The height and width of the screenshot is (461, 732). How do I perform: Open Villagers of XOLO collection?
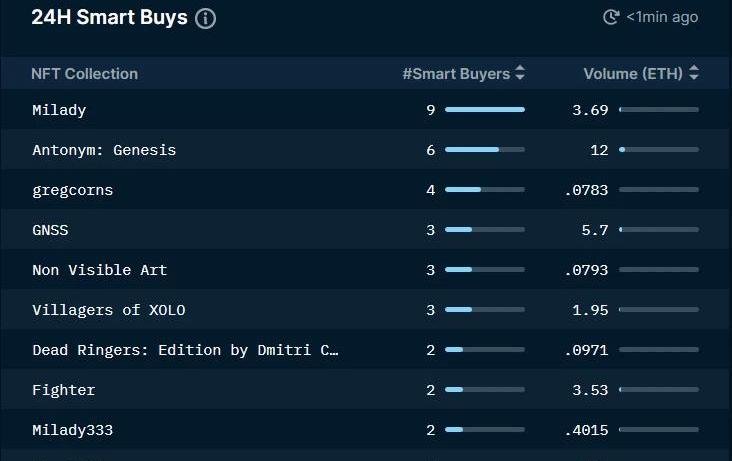[109, 310]
